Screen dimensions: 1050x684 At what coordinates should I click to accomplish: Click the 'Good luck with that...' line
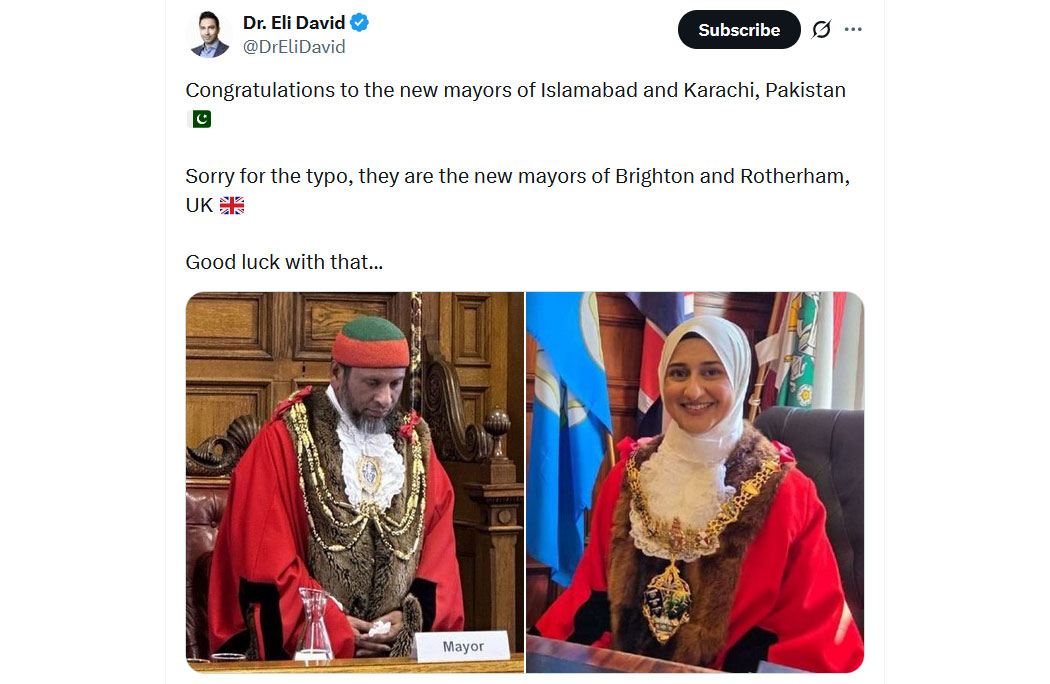[x=285, y=262]
